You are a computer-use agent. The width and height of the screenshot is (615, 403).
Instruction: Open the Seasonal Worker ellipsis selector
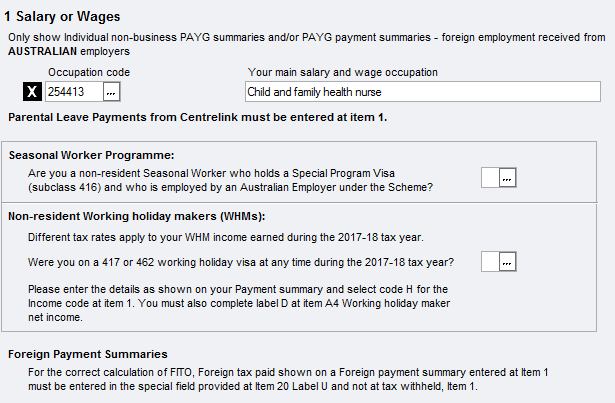507,177
